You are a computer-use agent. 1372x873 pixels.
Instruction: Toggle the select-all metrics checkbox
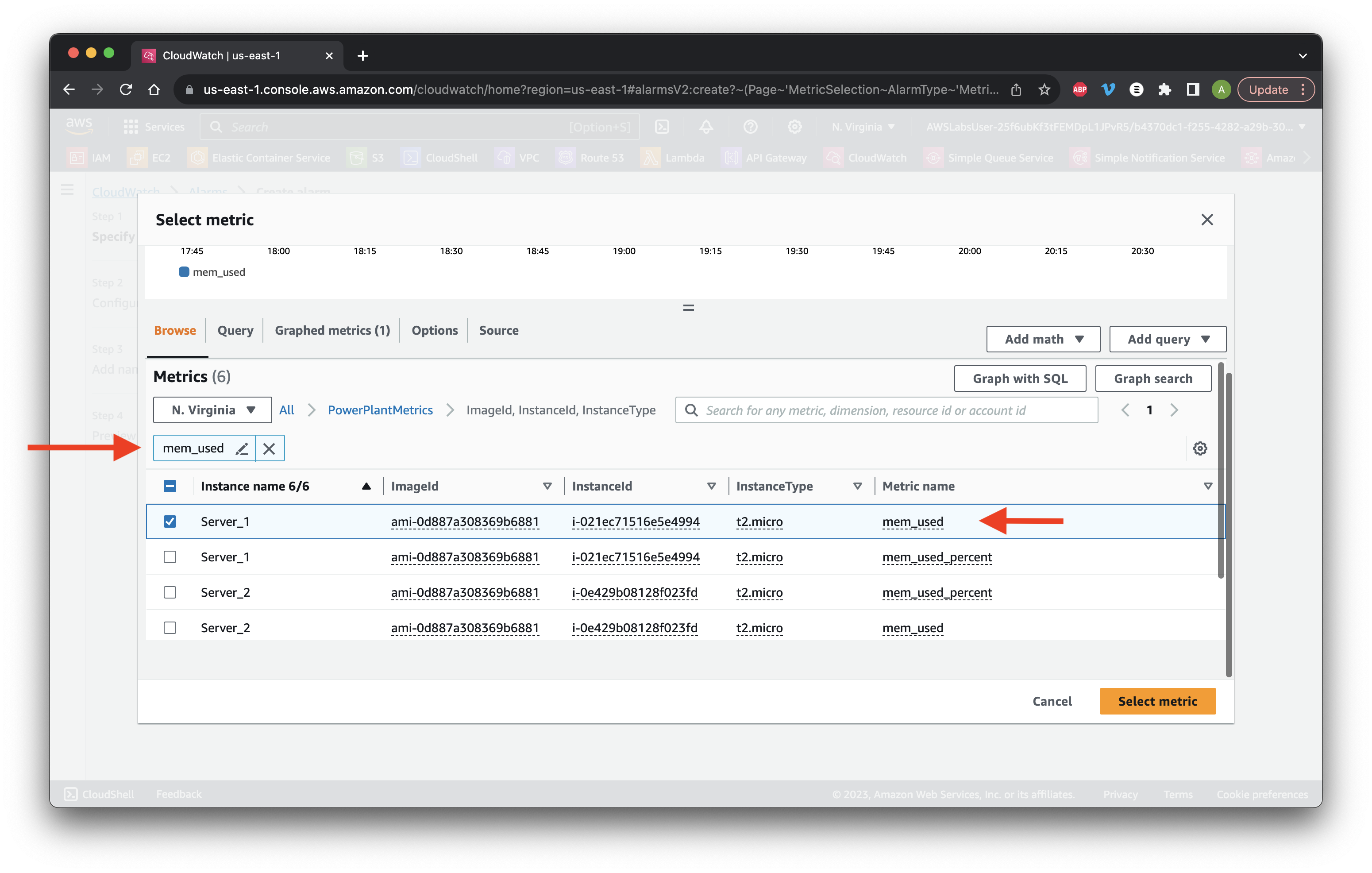[x=170, y=486]
